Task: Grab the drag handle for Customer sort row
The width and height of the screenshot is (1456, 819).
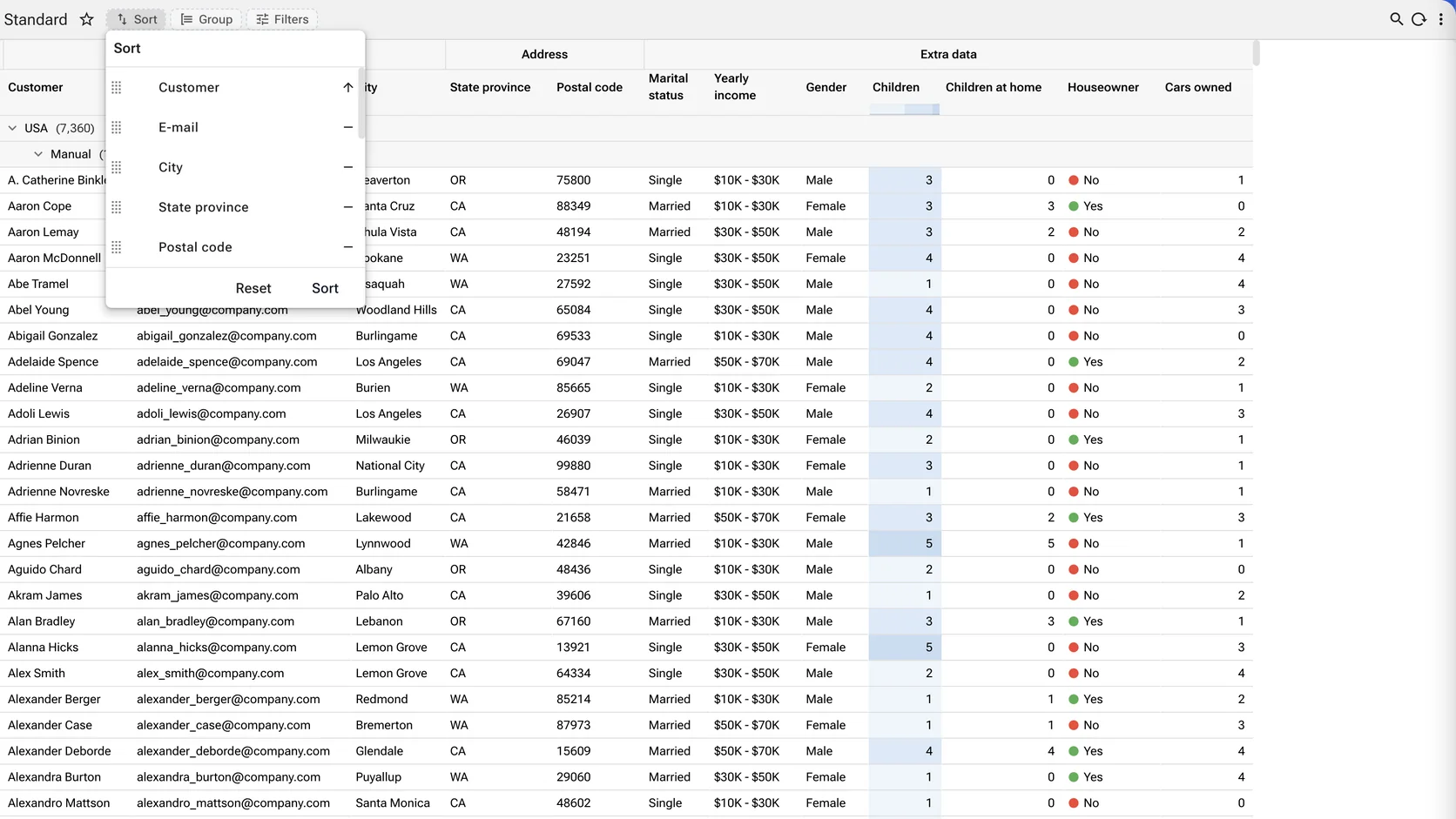Action: [117, 88]
